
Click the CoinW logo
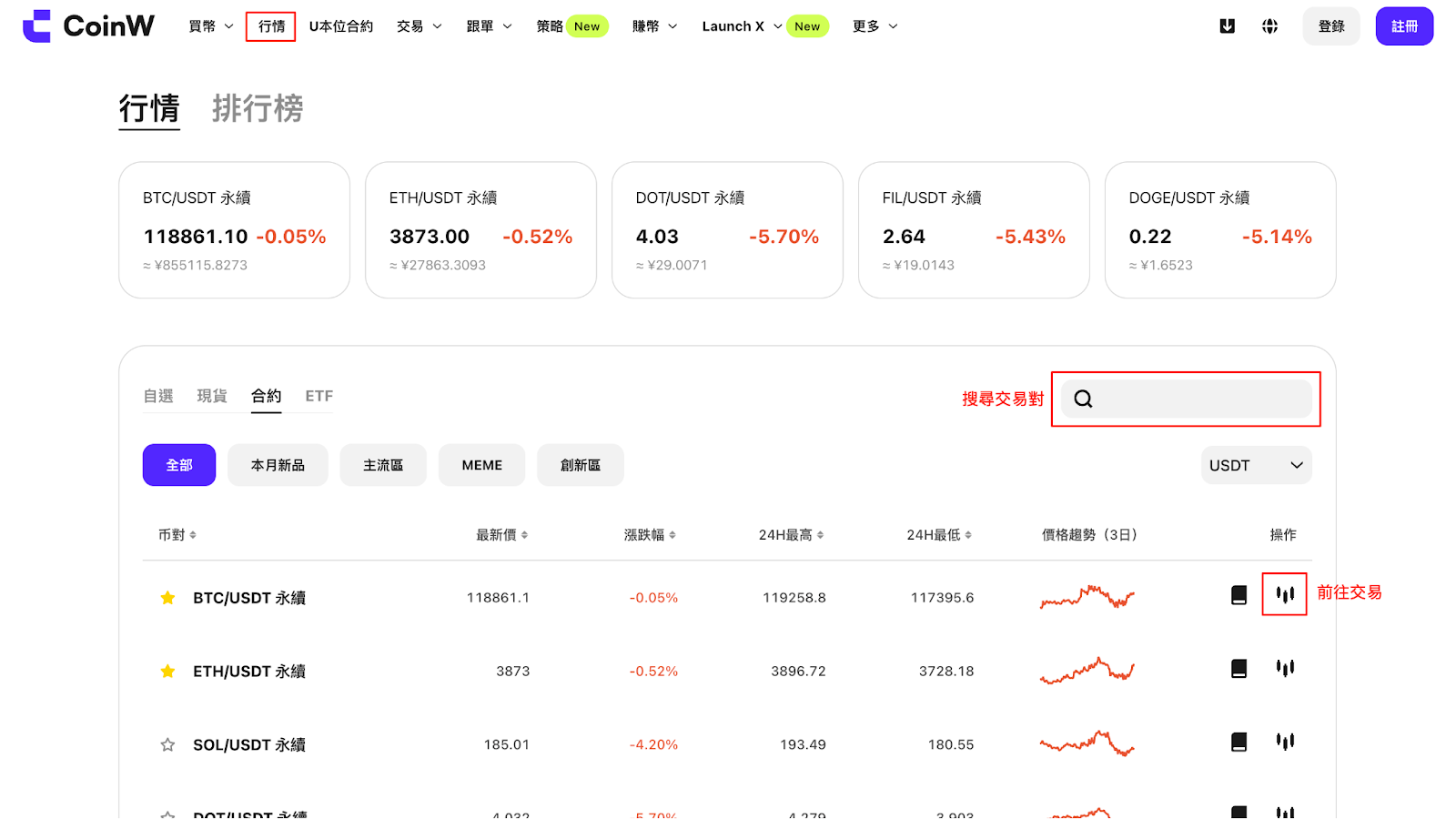(x=88, y=26)
